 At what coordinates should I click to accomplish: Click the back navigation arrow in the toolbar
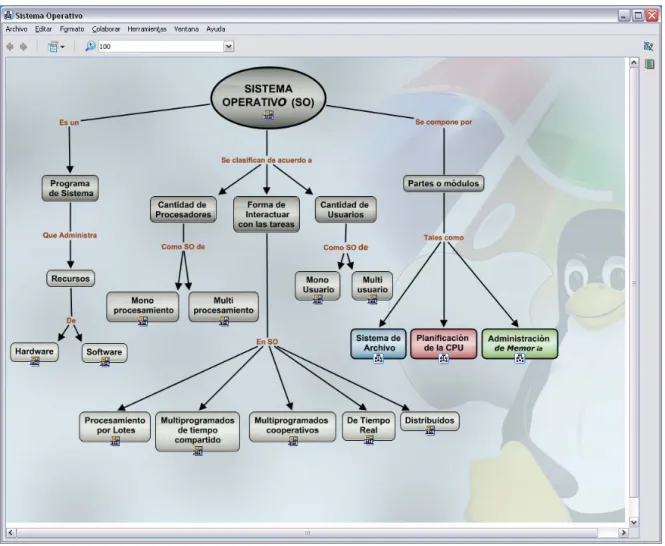[x=10, y=47]
